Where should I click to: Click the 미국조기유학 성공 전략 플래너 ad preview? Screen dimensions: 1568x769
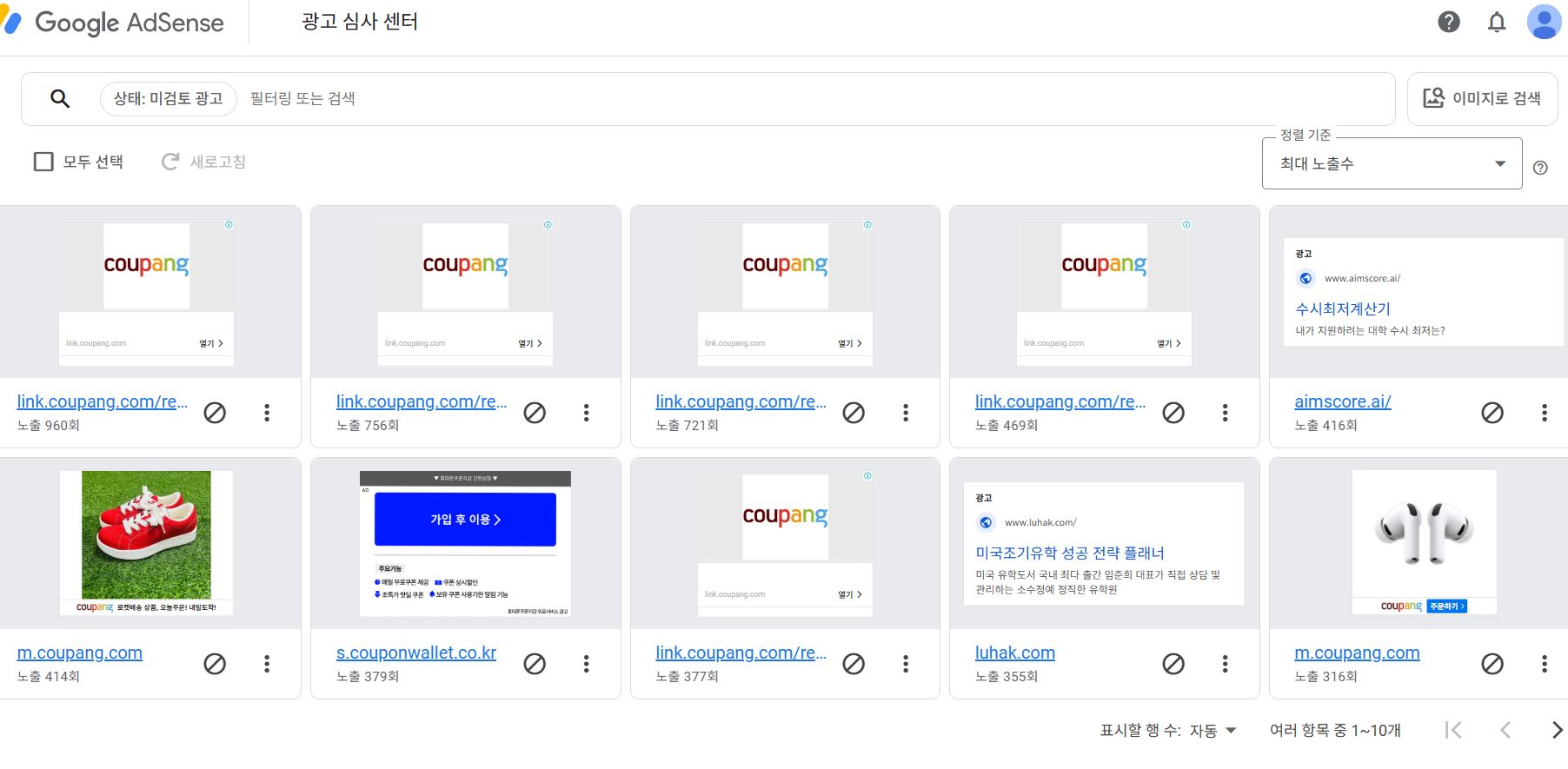(1105, 543)
